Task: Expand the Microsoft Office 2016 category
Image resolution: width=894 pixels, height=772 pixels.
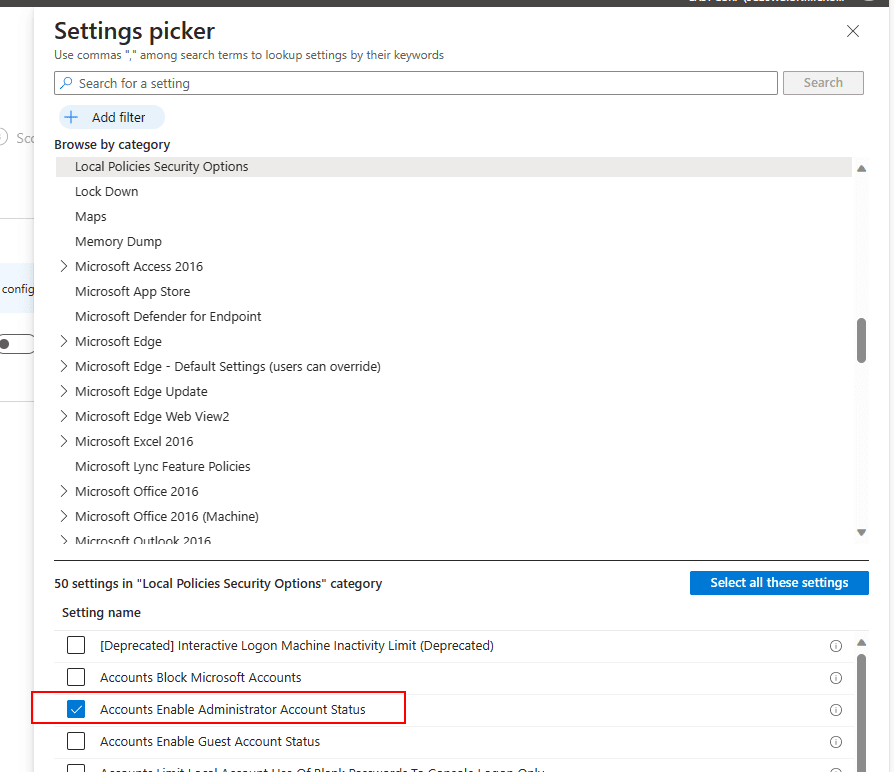Action: click(x=63, y=491)
